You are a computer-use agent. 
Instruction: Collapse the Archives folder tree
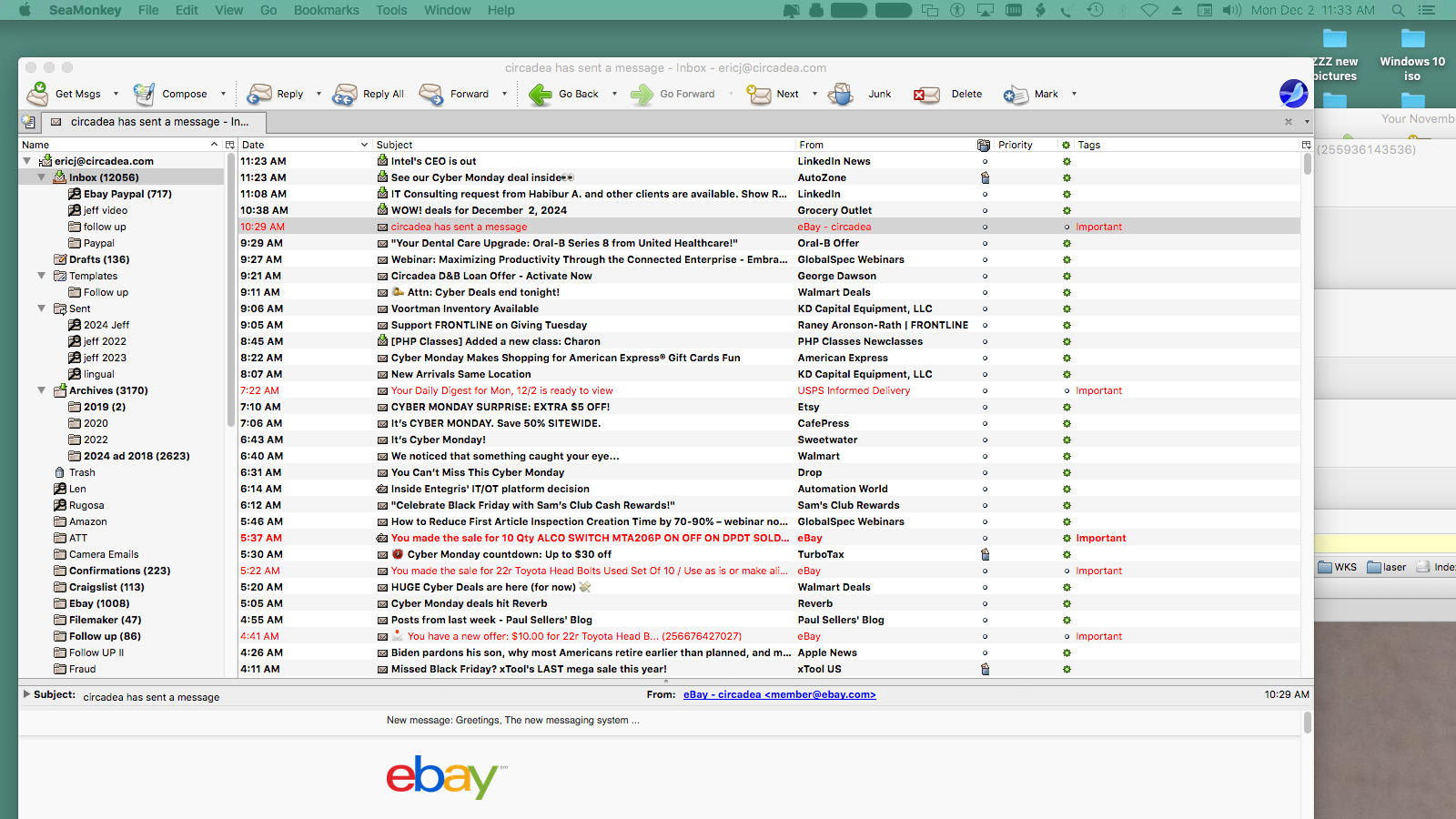coord(42,390)
